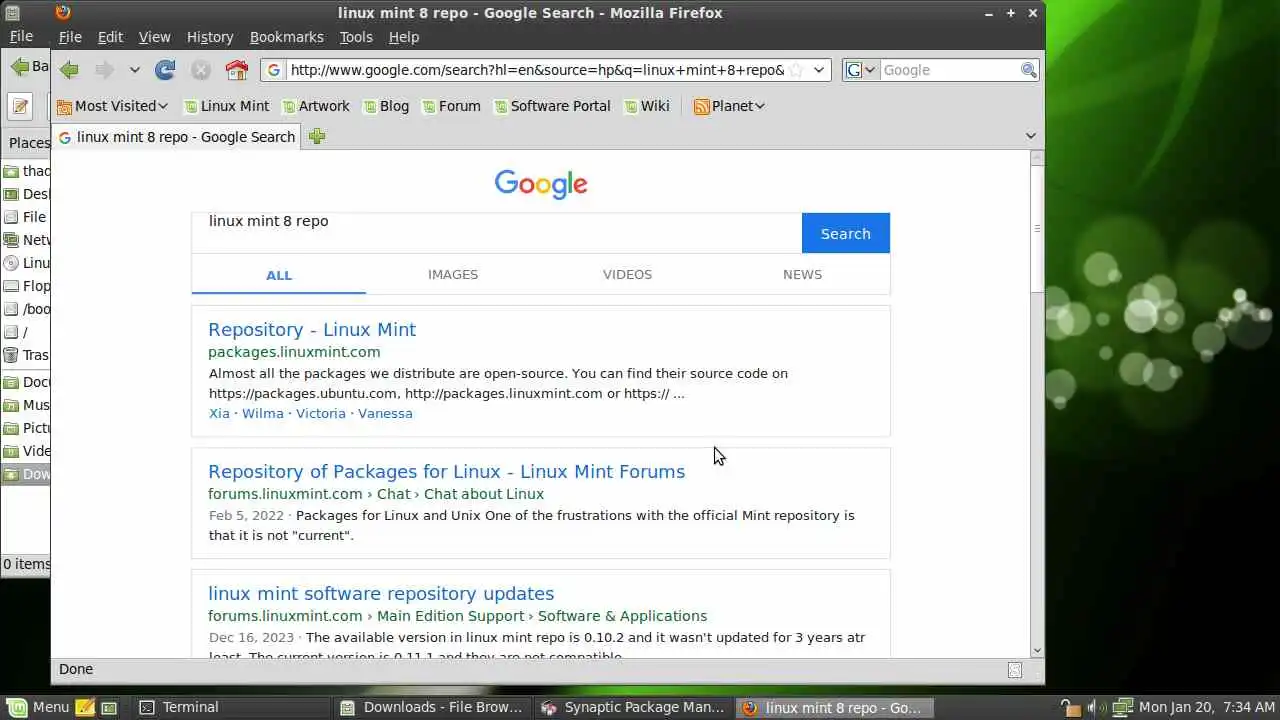Screen dimensions: 1280x720
Task: Open the URL bar history dropdown
Action: 819,70
